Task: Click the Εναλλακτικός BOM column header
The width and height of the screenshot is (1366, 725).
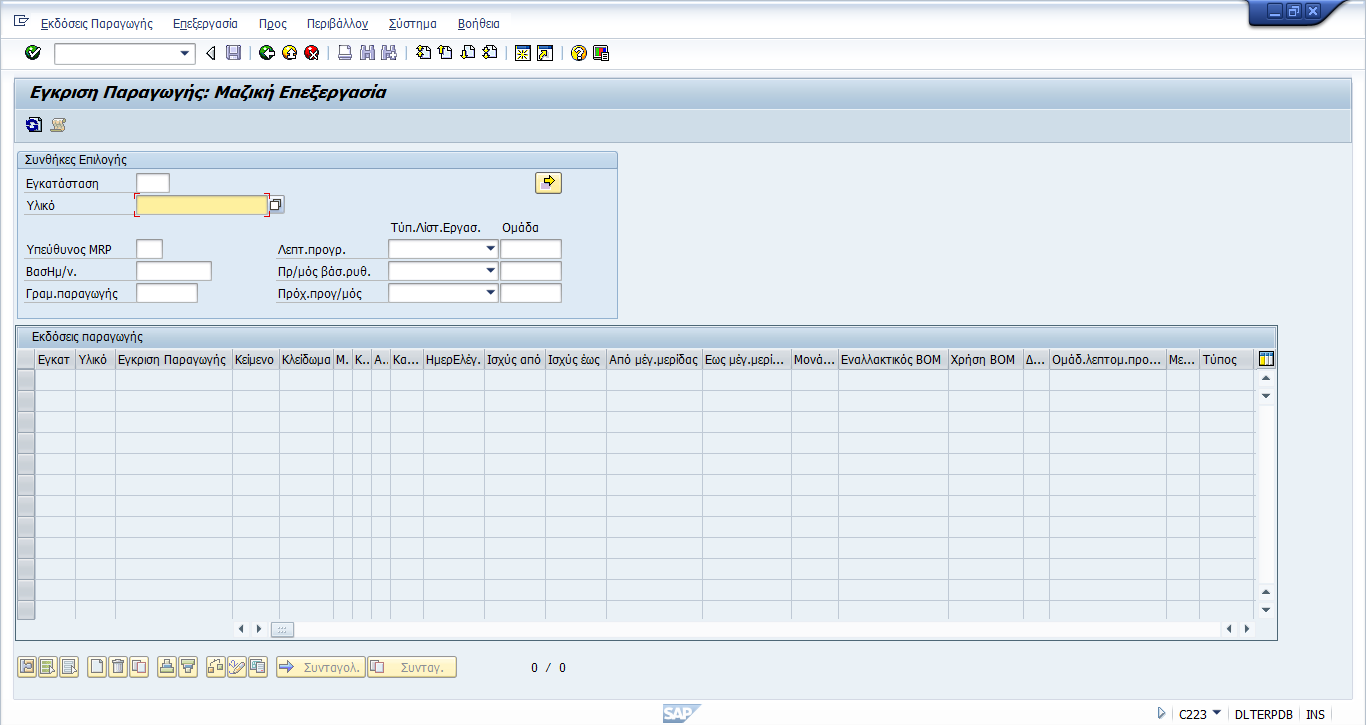Action: coord(893,360)
